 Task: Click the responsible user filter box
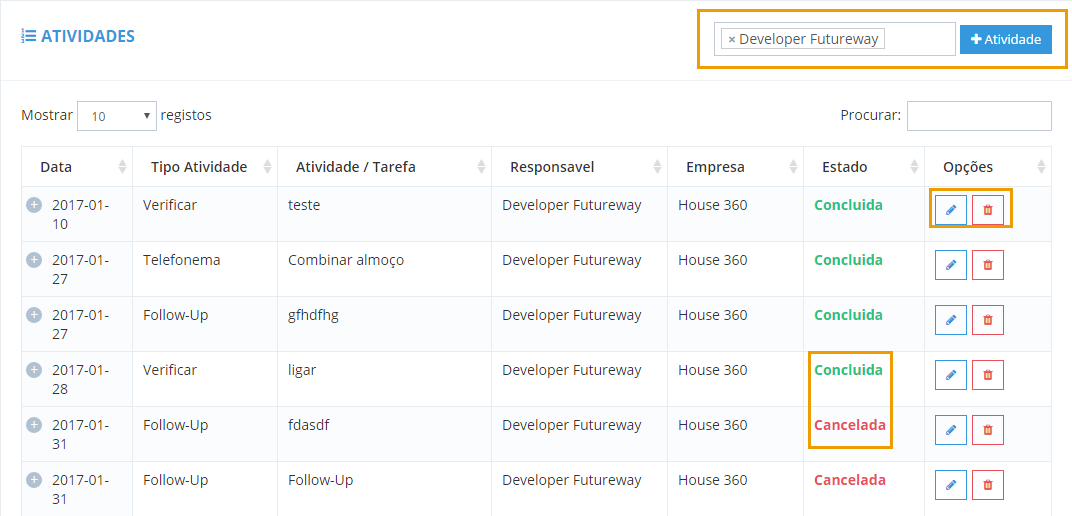[x=834, y=39]
